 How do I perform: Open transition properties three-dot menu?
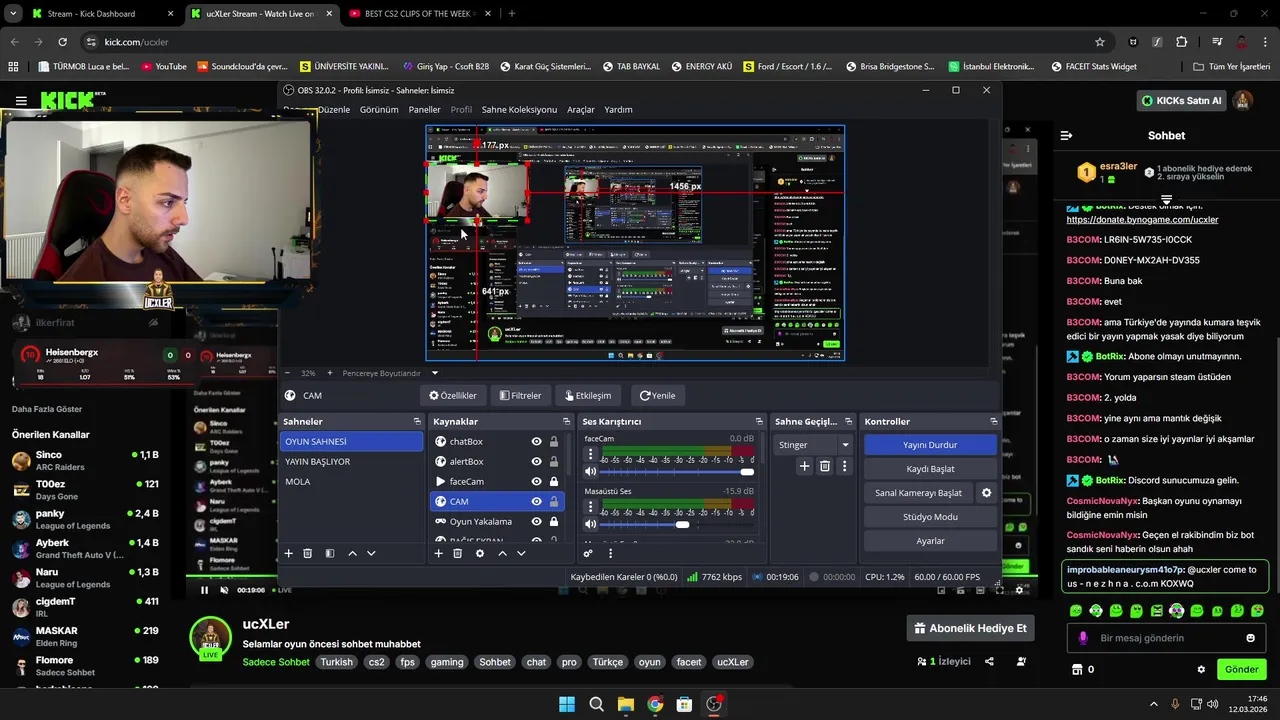tap(844, 466)
